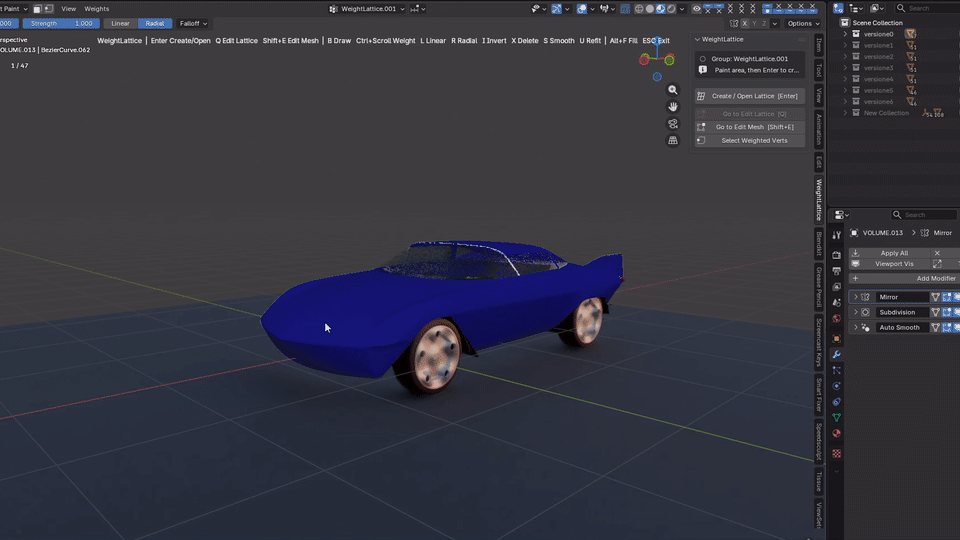Switch to the Animation sidebar tab

tap(819, 129)
